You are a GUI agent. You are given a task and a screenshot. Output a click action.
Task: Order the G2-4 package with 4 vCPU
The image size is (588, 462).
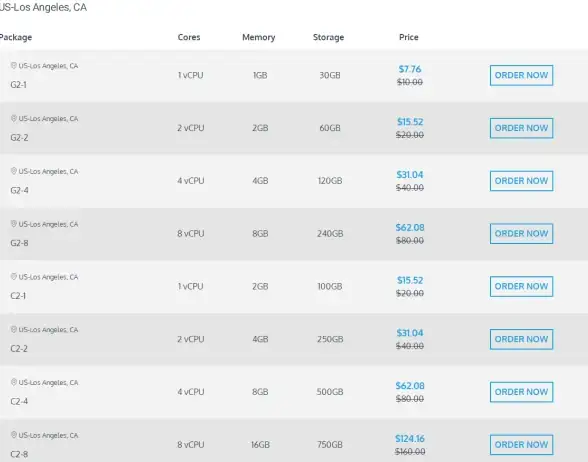[x=521, y=181]
